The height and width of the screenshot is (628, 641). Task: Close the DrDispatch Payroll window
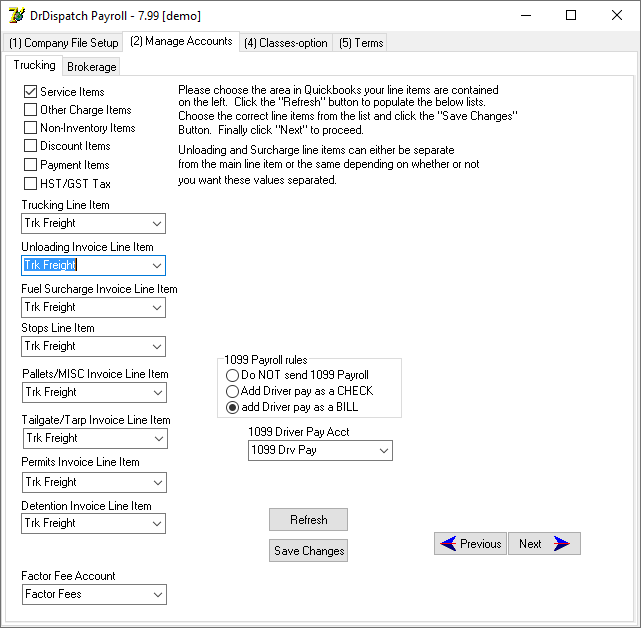(616, 16)
